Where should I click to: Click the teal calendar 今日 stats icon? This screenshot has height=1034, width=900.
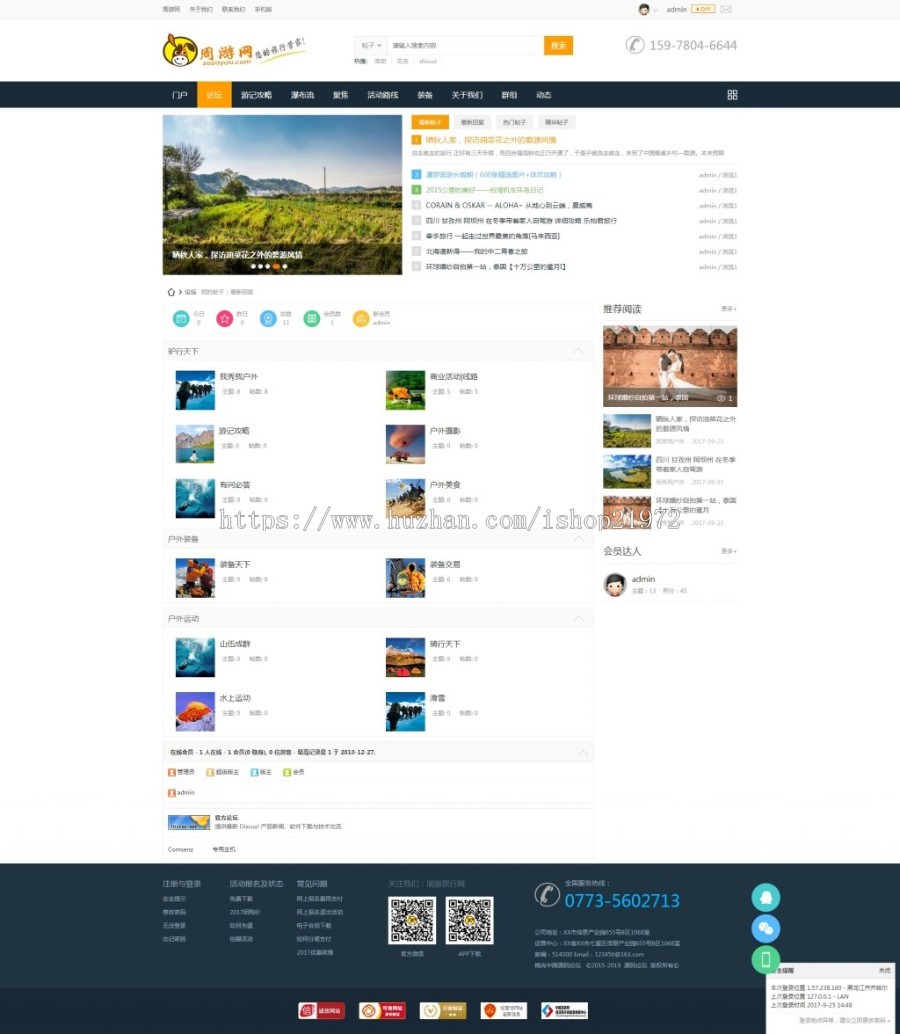tap(181, 319)
